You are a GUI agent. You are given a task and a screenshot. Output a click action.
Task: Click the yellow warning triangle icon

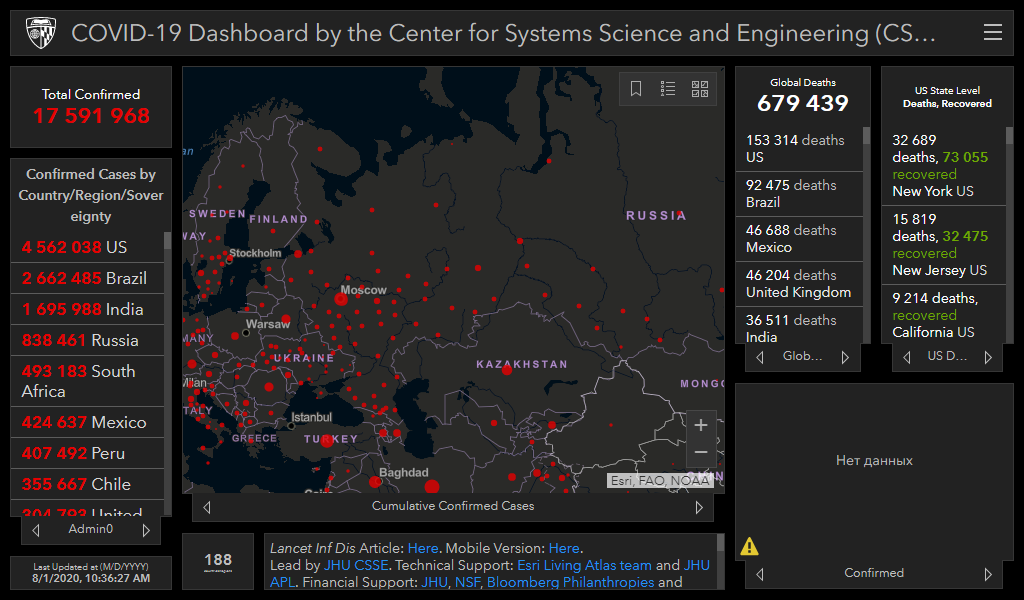pyautogui.click(x=749, y=546)
